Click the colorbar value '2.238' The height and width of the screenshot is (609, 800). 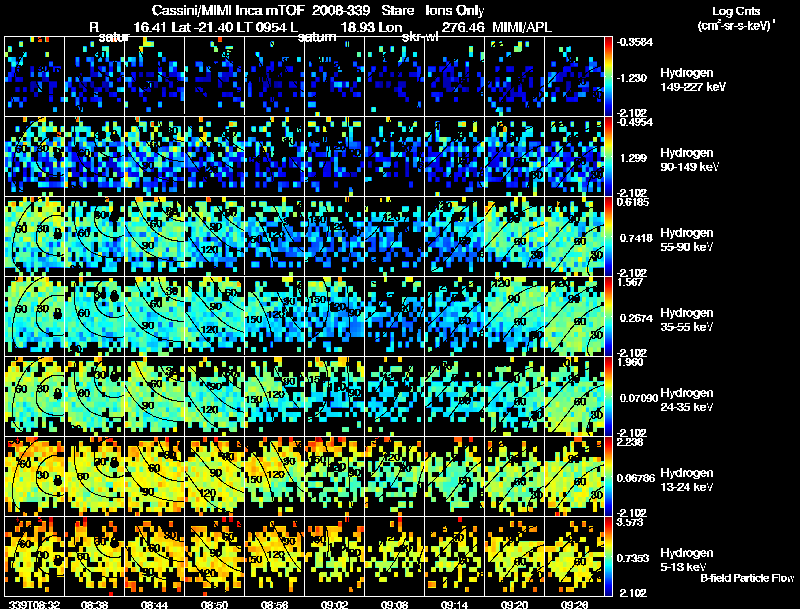click(630, 442)
